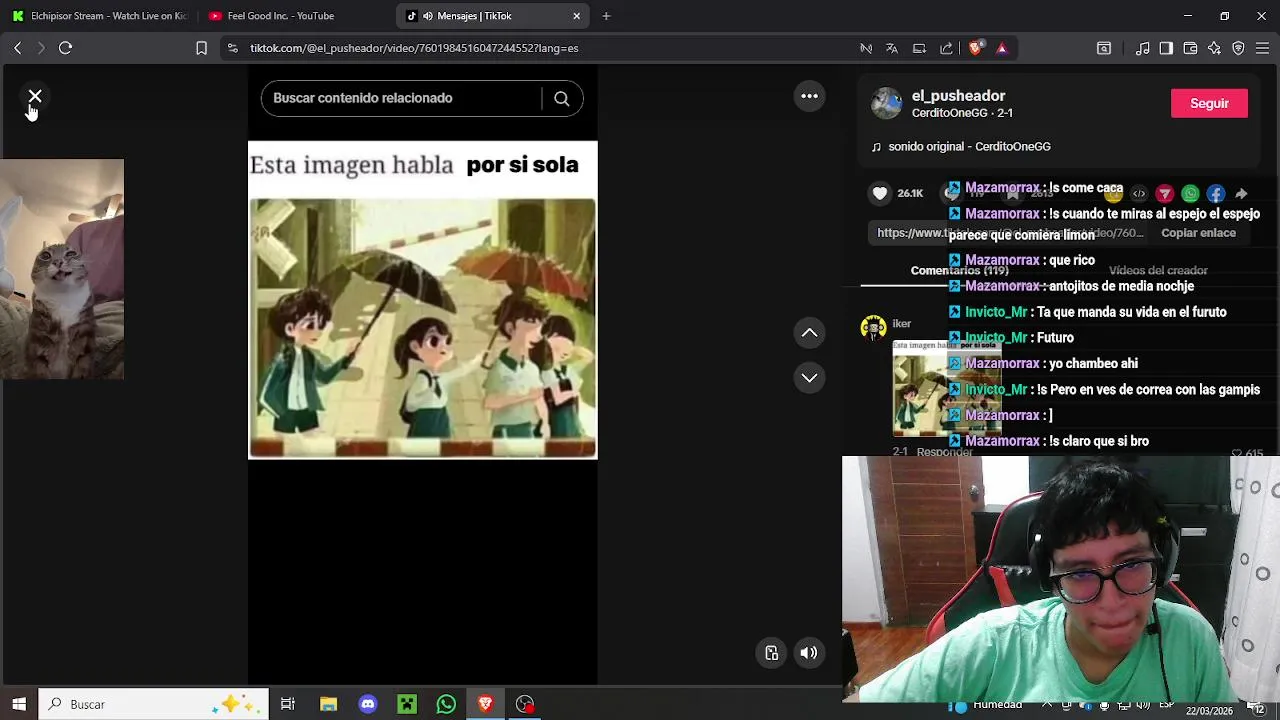Open the browser hamburger main menu
1280x720 pixels.
[x=1262, y=48]
